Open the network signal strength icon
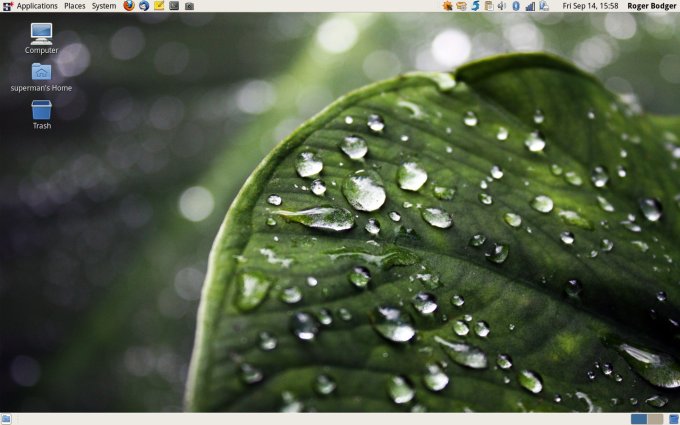 530,6
